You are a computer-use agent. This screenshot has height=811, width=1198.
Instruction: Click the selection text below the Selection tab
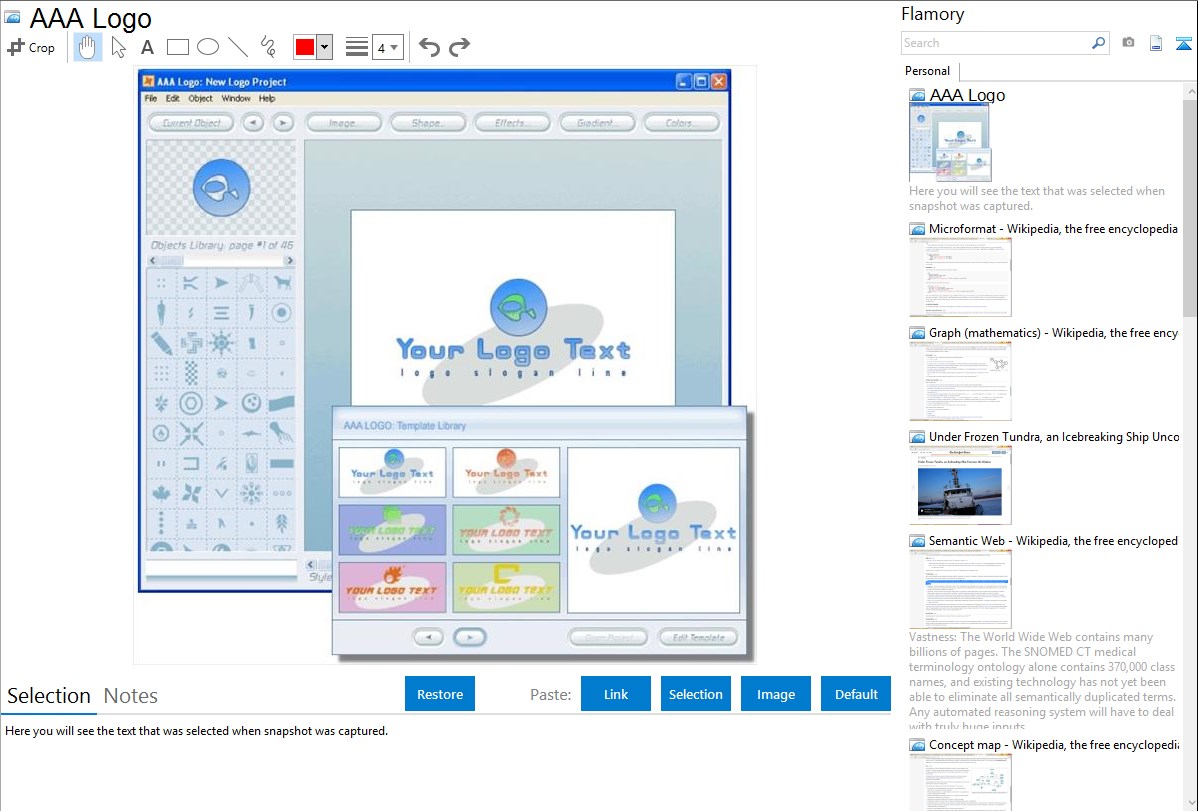[196, 731]
